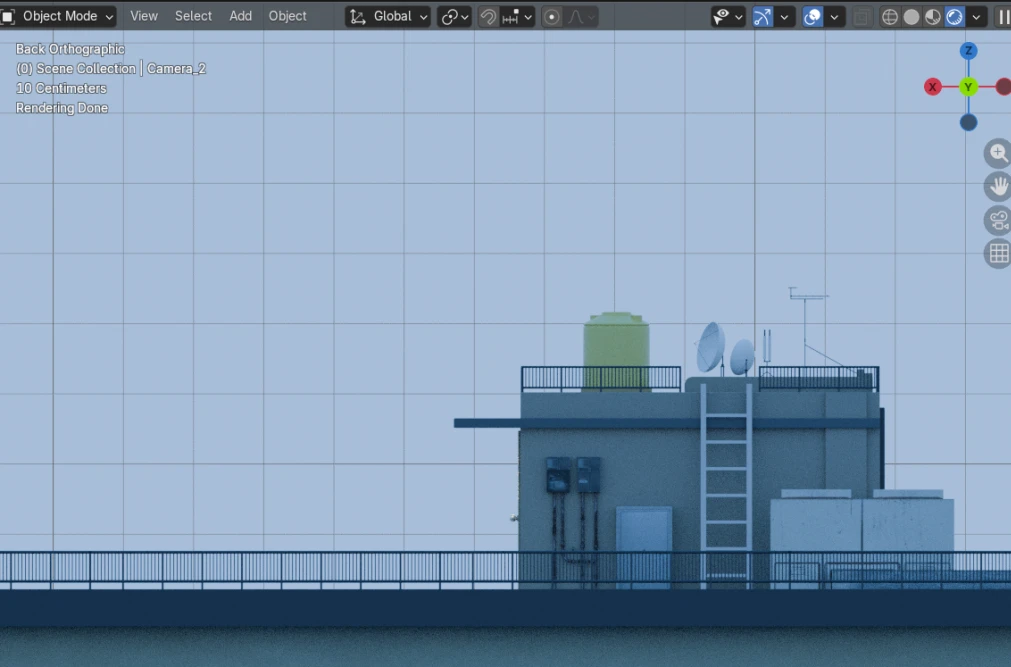Click the red X axis gizmo
The image size is (1011, 667).
[932, 86]
